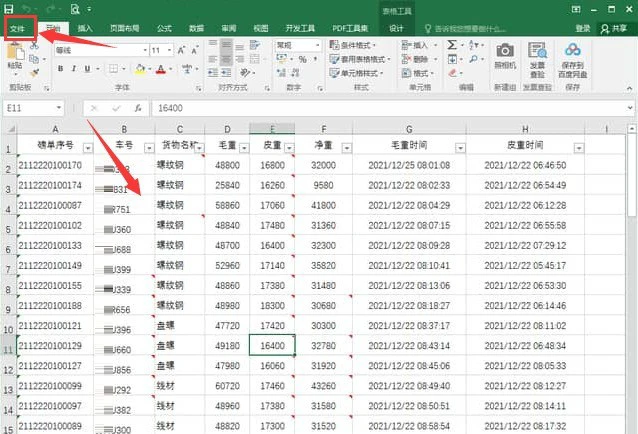
Task: Click the Clear eraser icon
Action: [452, 73]
